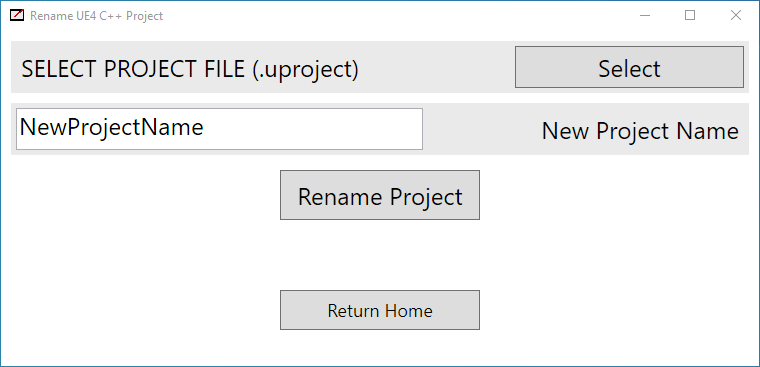This screenshot has height=367, width=760.
Task: Return to the home screen using Return Home
Action: point(380,310)
